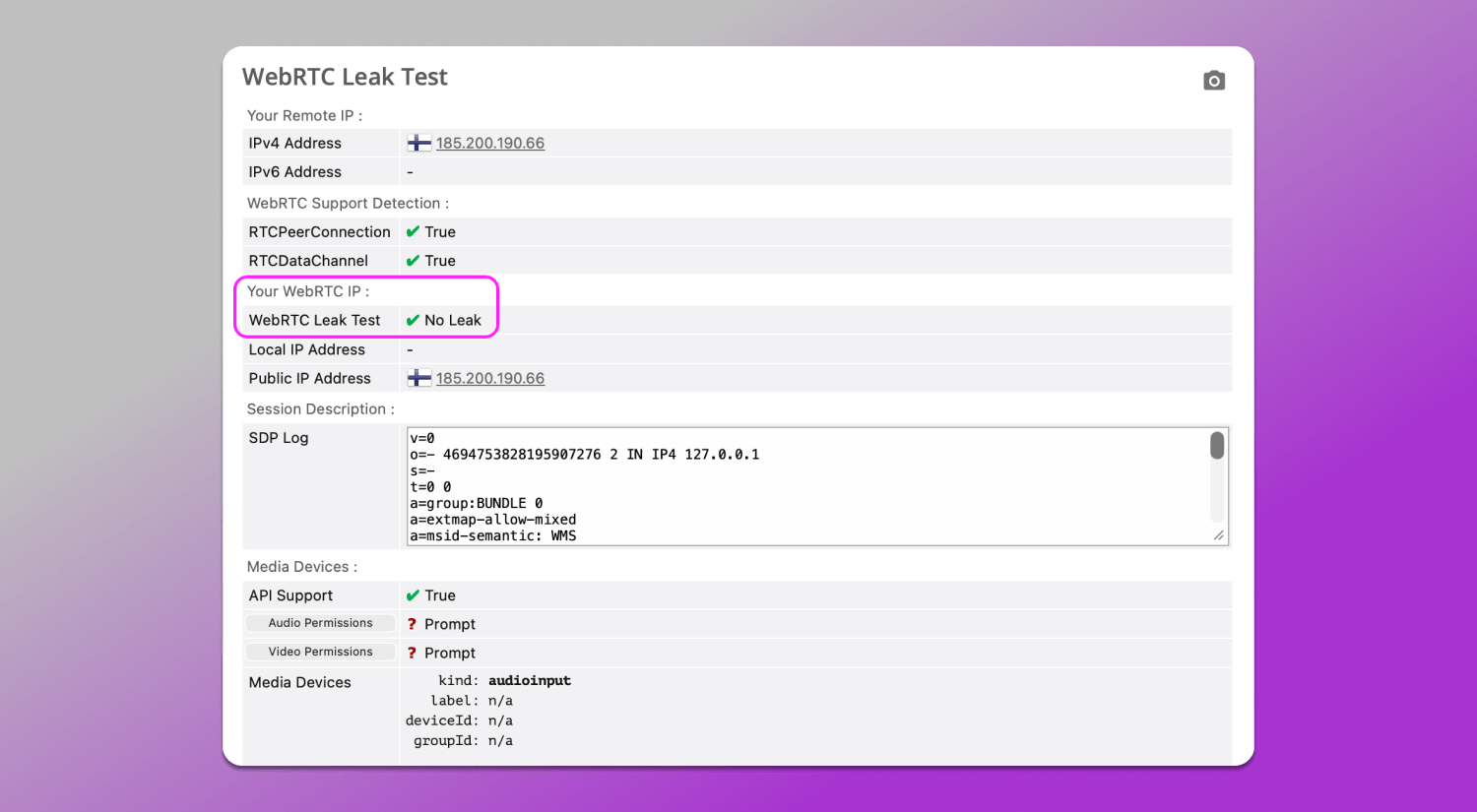Select the WebRTC Leak Test page title
1477x812 pixels.
click(345, 76)
